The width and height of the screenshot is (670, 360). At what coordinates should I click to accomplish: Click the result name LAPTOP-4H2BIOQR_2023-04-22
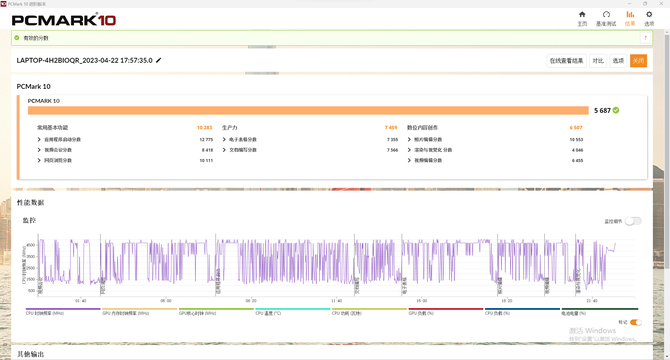(x=85, y=60)
